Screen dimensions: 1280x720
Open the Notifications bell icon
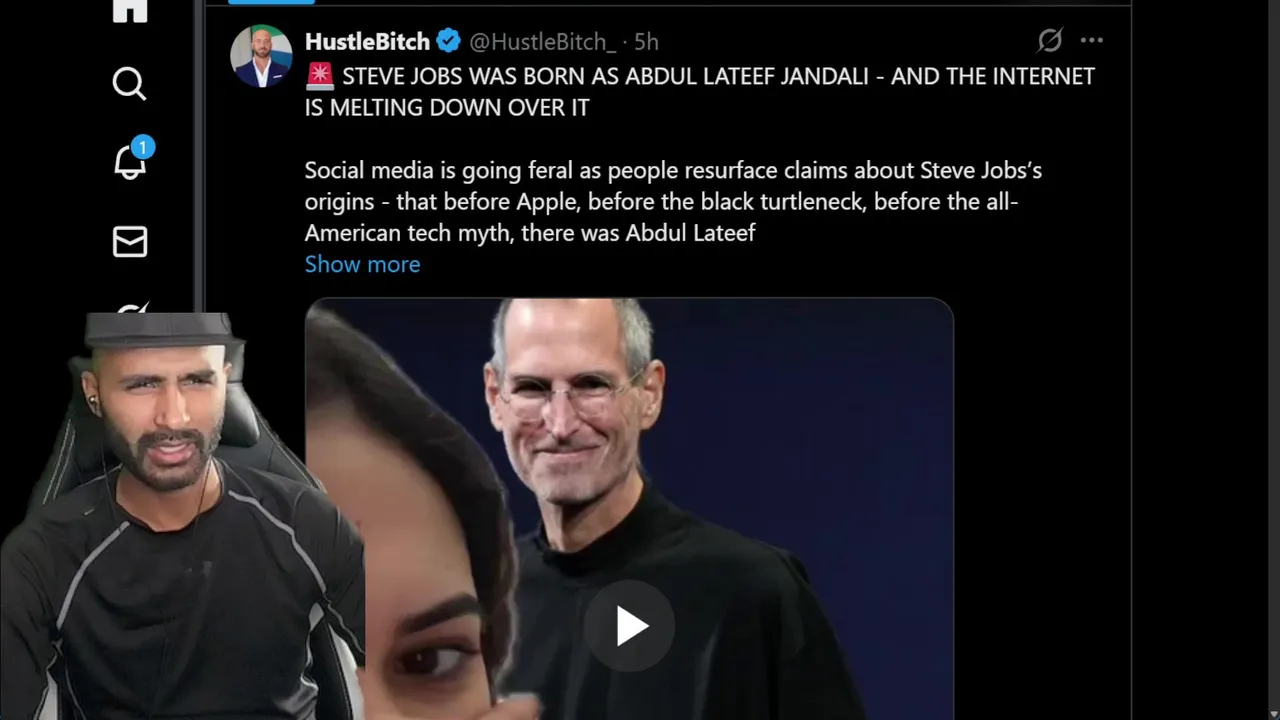[x=130, y=162]
